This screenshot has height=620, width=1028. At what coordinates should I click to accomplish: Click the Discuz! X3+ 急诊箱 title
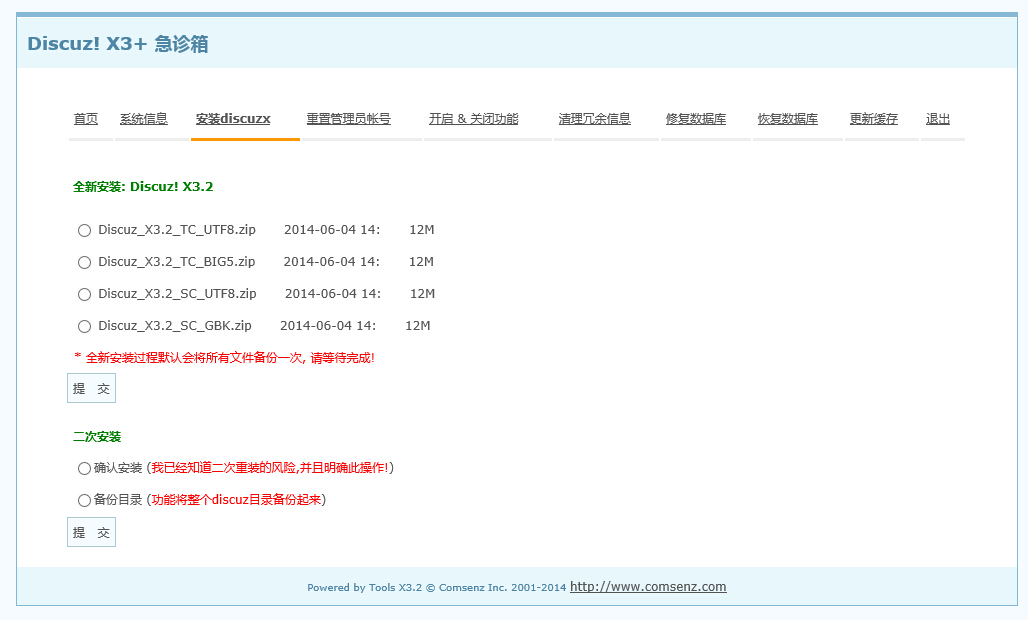(x=117, y=44)
